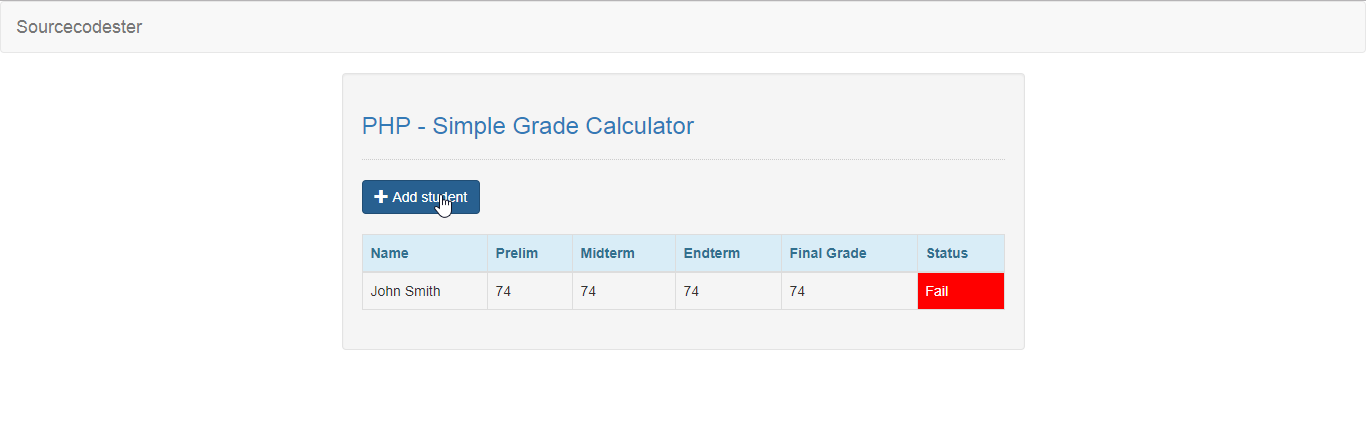The image size is (1366, 443).
Task: Select the Midterm column header
Action: [624, 253]
